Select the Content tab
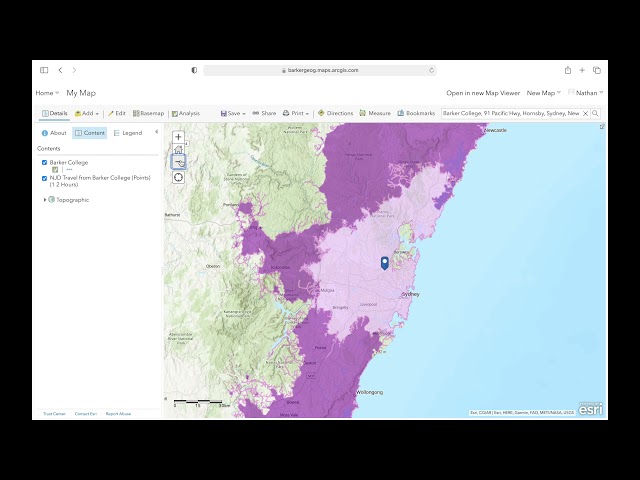The image size is (640, 480). (x=90, y=133)
